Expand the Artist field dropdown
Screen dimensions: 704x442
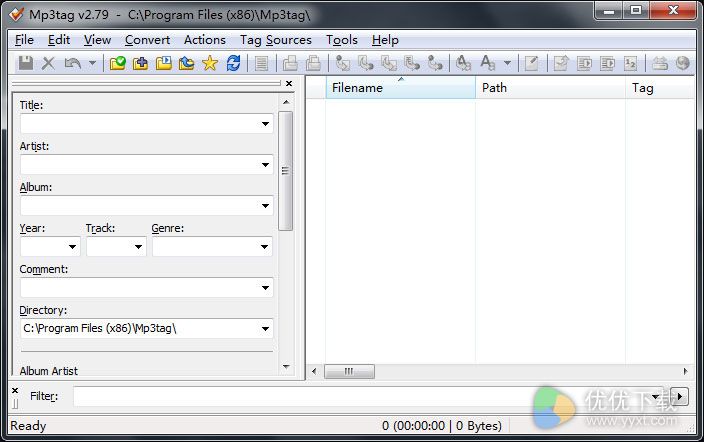265,164
